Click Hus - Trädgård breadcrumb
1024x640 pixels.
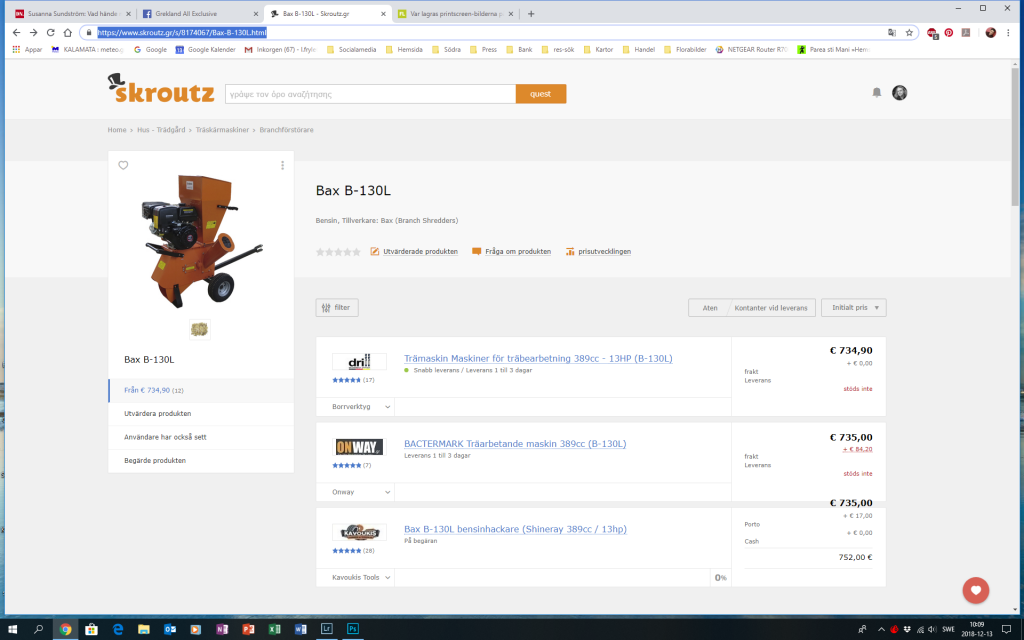[161, 130]
